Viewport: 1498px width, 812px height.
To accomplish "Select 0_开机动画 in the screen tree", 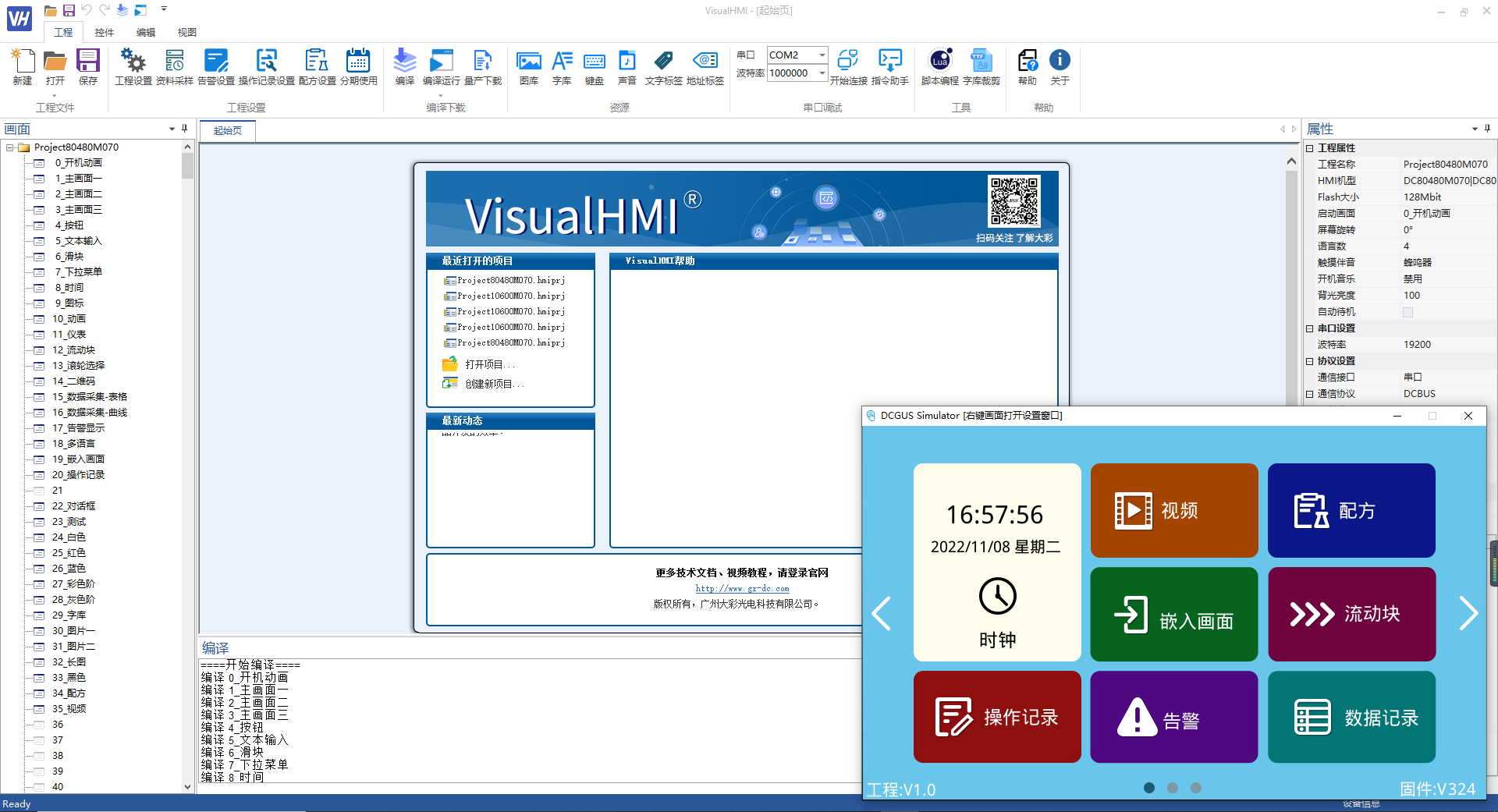I will tap(78, 163).
